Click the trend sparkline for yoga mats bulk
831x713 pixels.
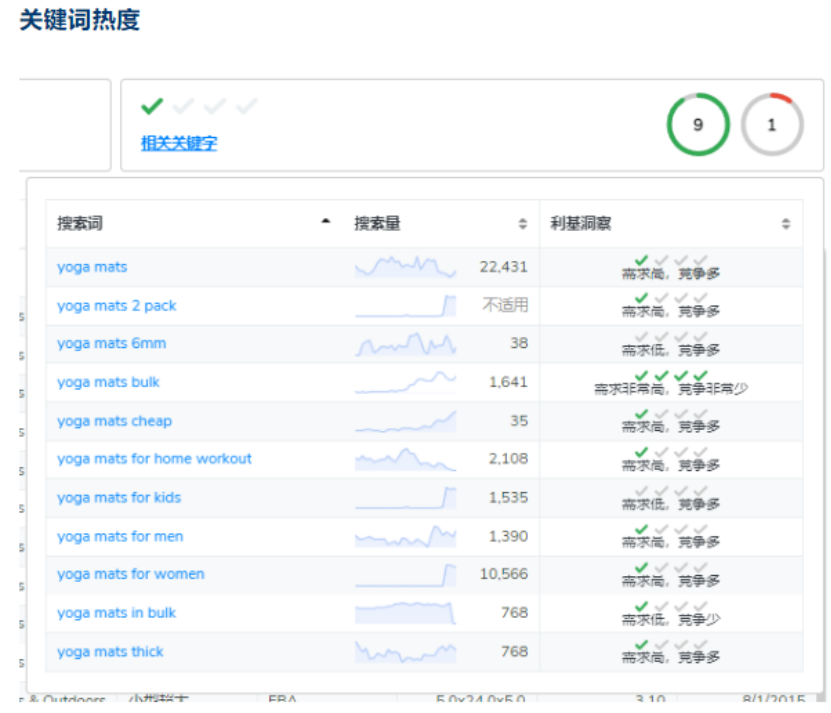pos(405,382)
